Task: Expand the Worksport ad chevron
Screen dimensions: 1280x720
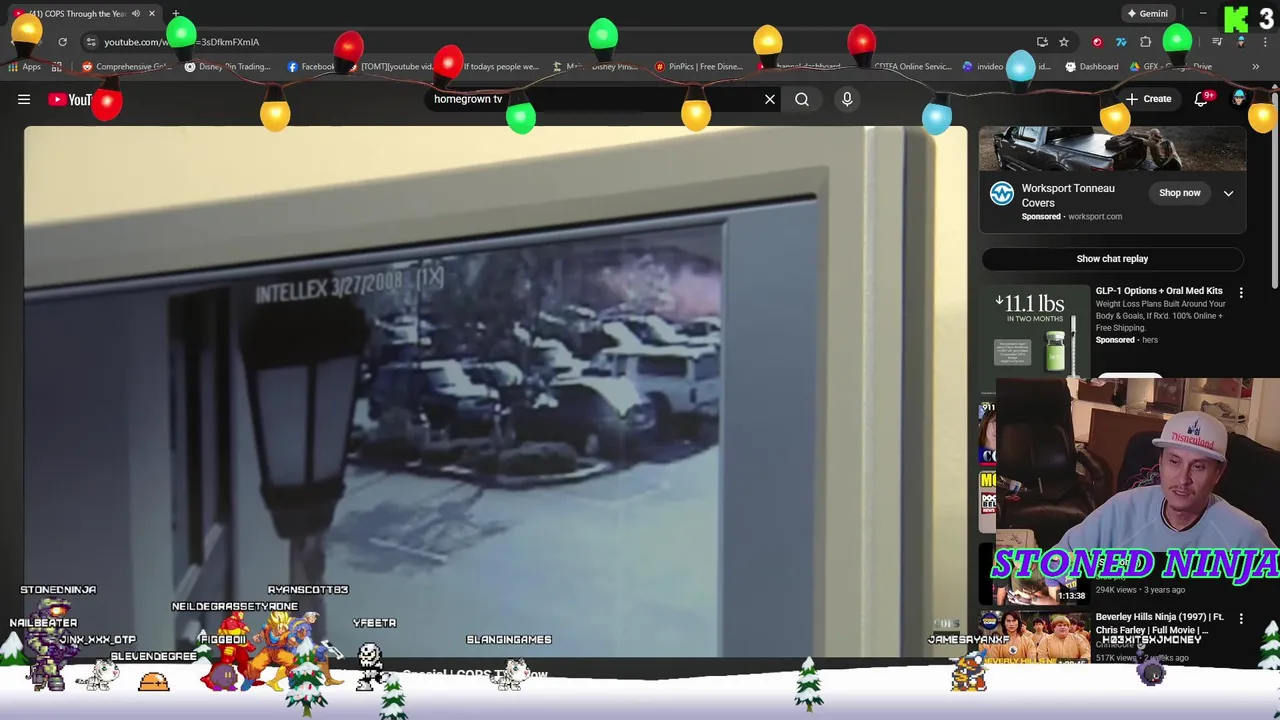Action: (x=1228, y=194)
